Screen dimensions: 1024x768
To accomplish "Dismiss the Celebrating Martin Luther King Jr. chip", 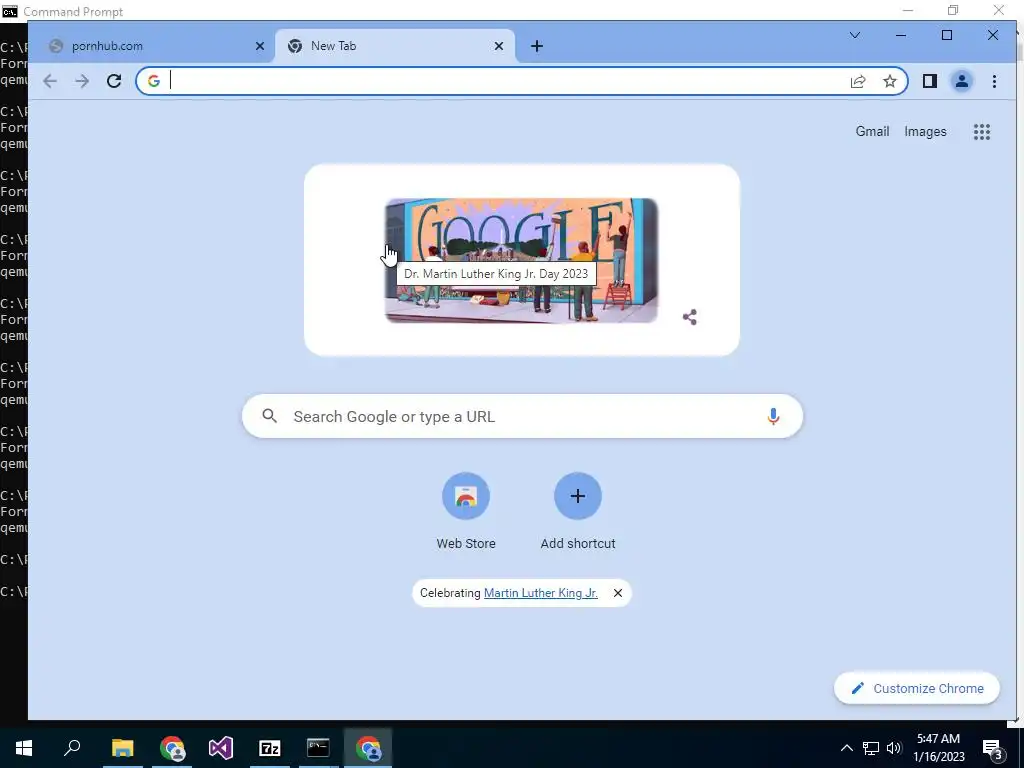I will point(618,593).
